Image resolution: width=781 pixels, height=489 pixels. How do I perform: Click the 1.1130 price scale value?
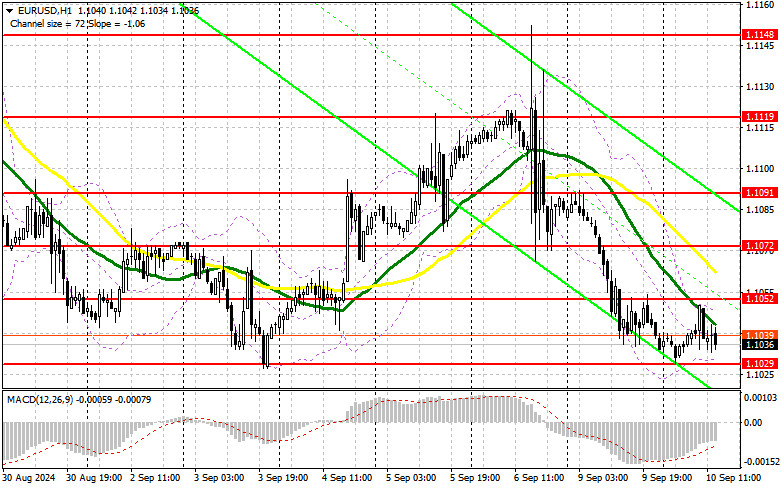(760, 87)
